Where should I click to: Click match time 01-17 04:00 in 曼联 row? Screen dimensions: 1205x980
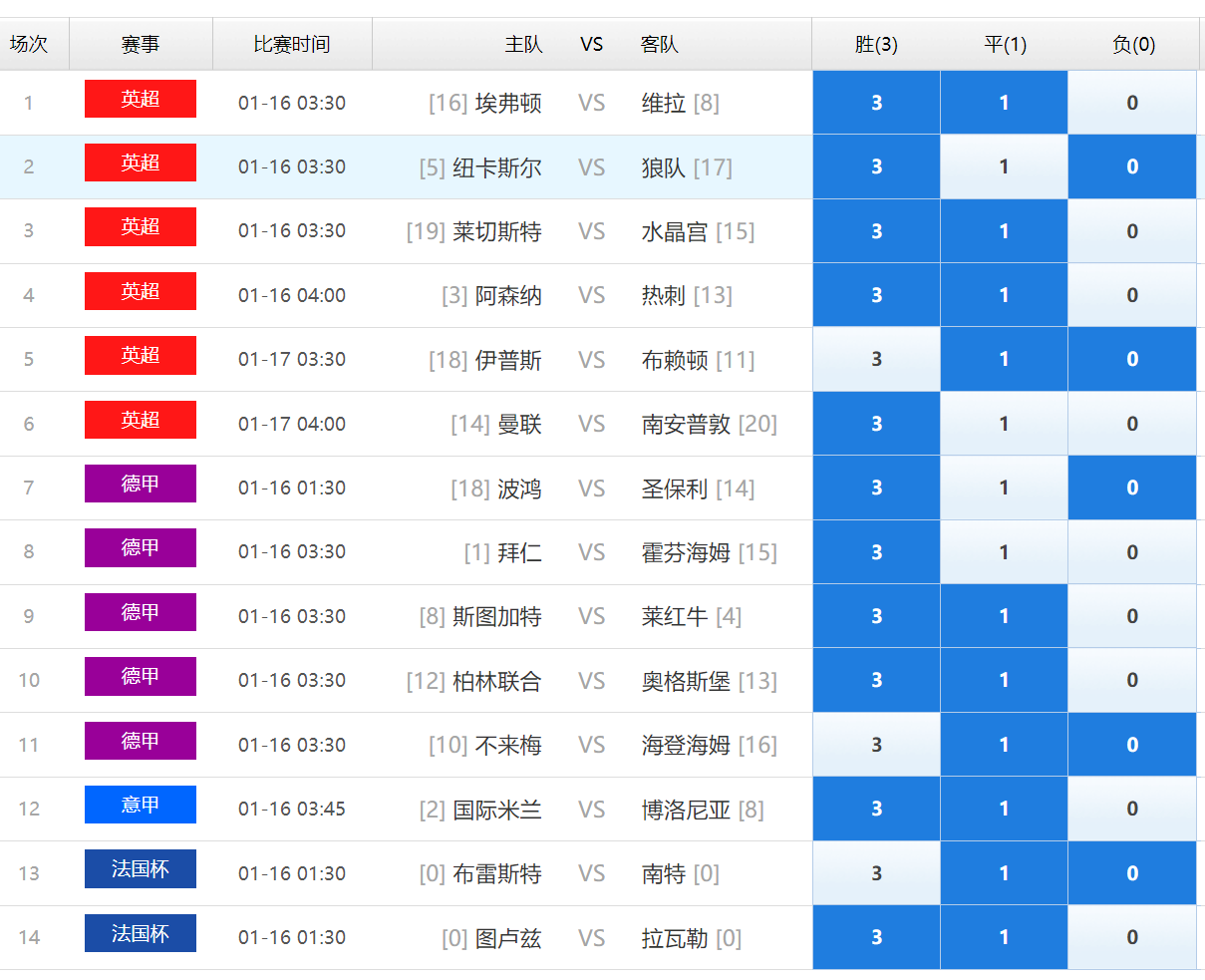[x=292, y=424]
